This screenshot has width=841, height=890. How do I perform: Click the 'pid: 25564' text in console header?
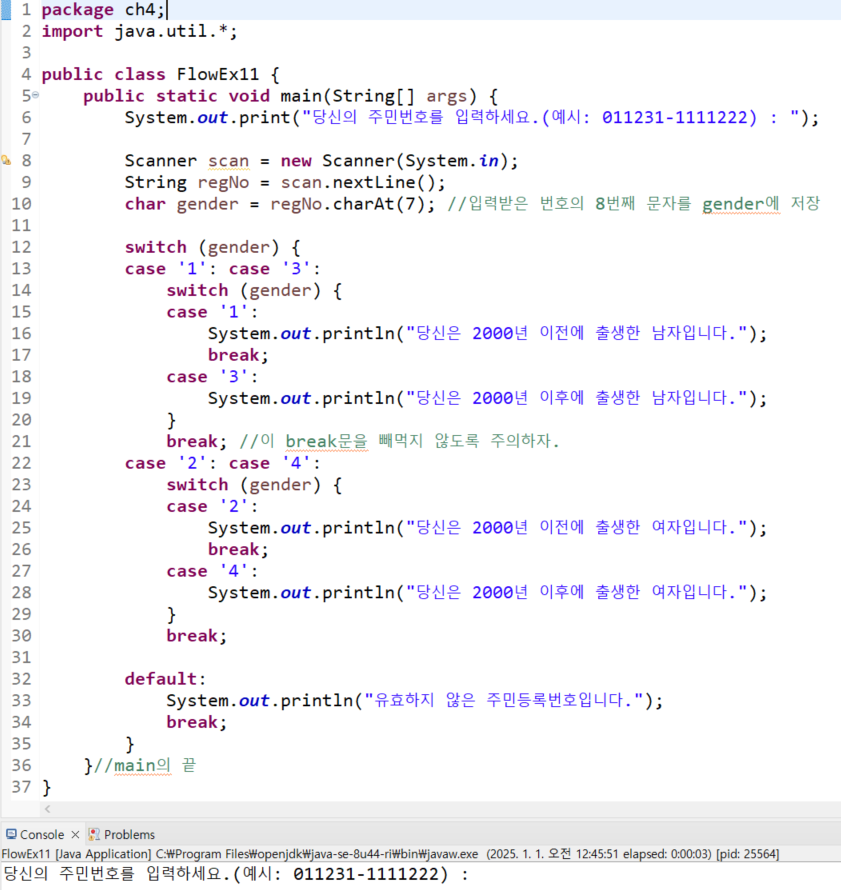click(748, 854)
